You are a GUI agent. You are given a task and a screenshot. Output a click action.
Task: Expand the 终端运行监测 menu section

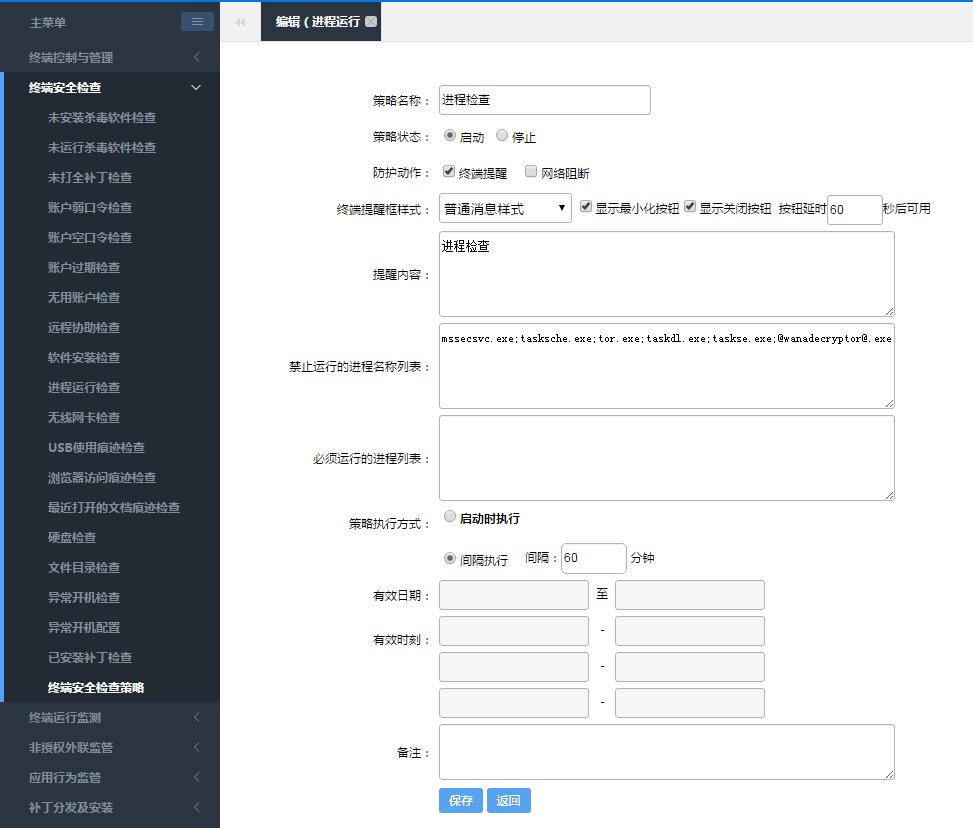tap(110, 717)
